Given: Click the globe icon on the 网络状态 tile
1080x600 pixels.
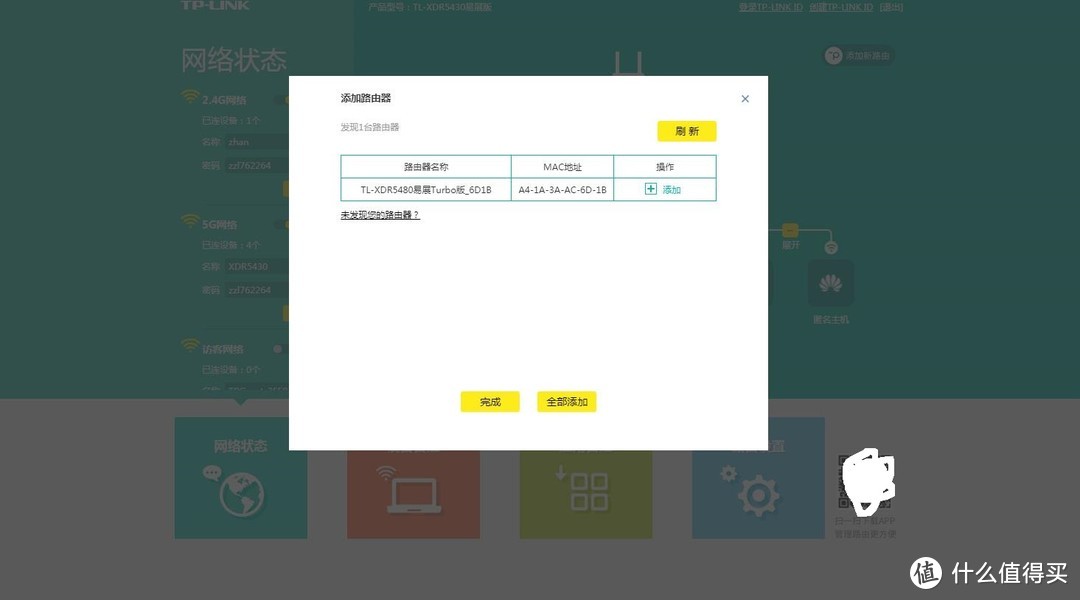Looking at the screenshot, I should point(240,492).
